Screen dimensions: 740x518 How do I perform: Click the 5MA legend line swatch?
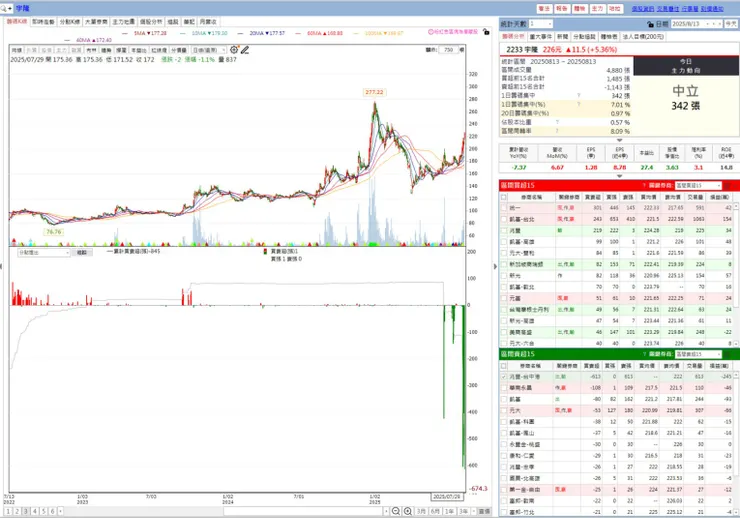(x=125, y=33)
